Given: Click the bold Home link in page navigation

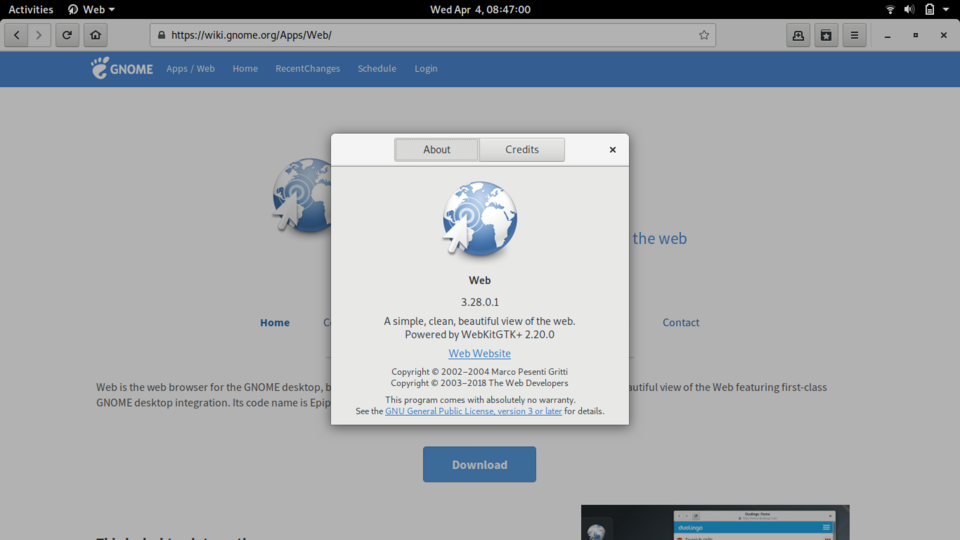Looking at the screenshot, I should 274,322.
